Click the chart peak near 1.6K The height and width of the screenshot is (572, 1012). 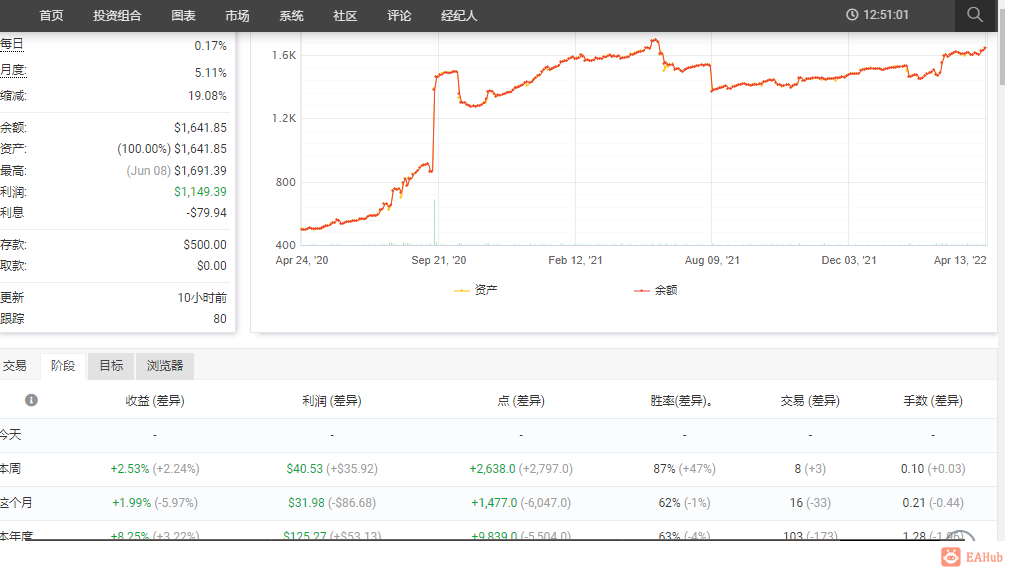point(655,41)
